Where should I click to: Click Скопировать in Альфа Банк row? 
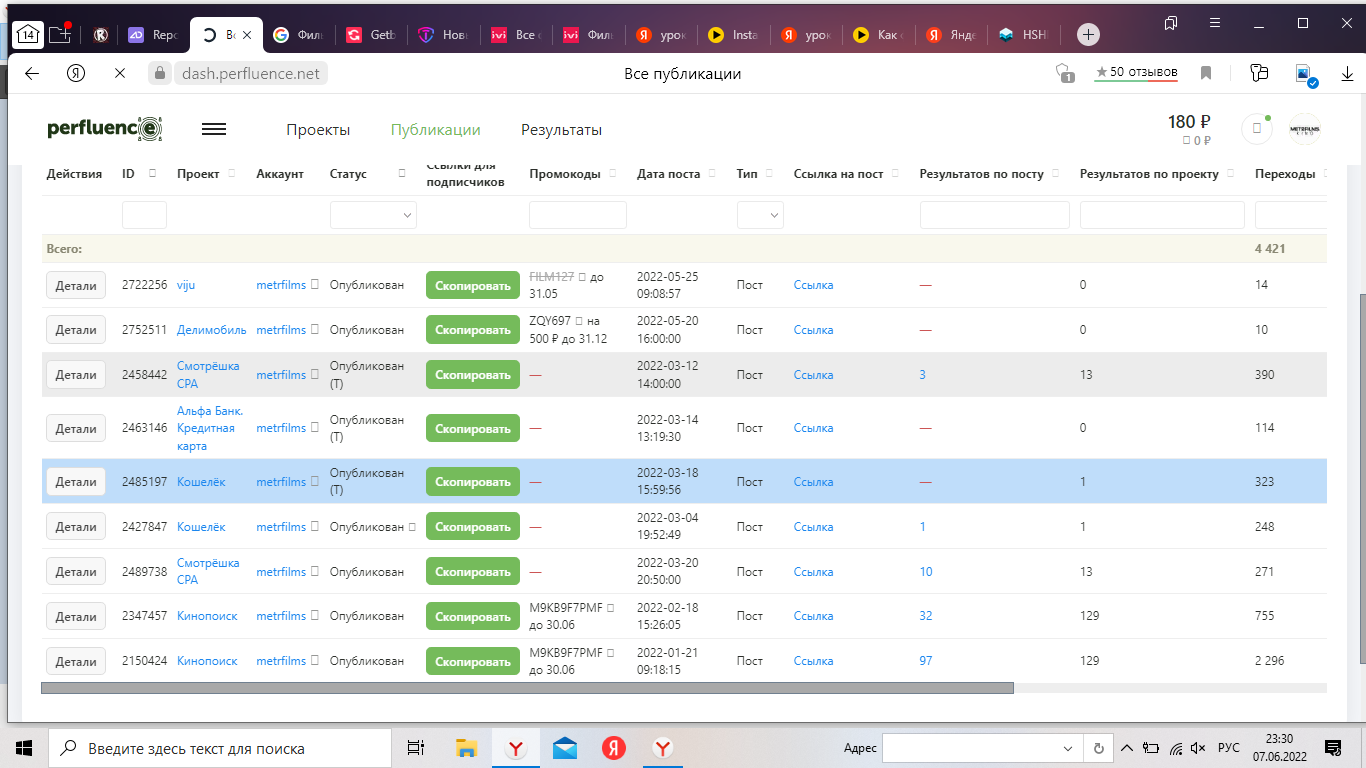(473, 428)
